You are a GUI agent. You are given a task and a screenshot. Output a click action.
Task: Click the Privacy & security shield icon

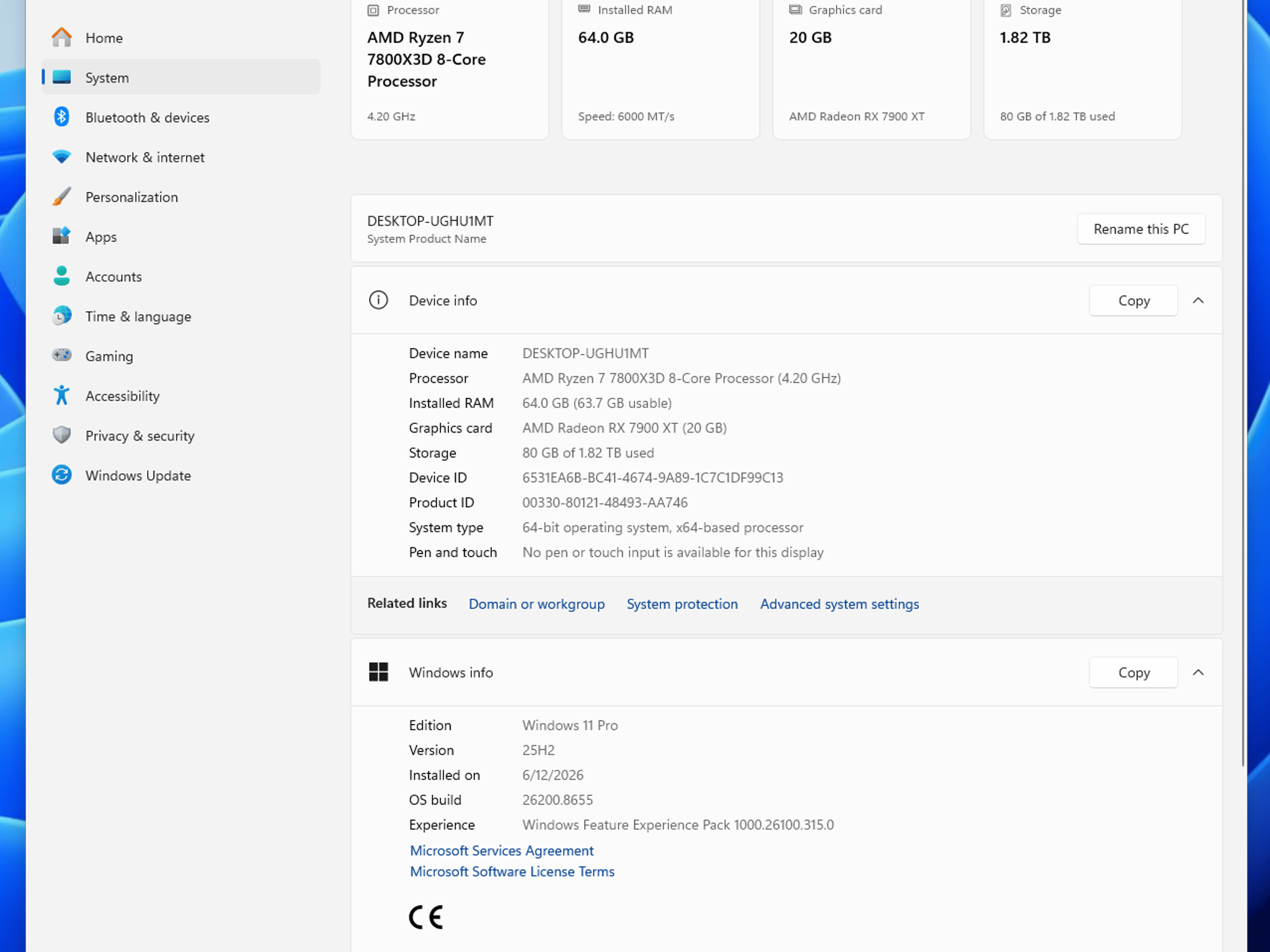[x=61, y=435]
